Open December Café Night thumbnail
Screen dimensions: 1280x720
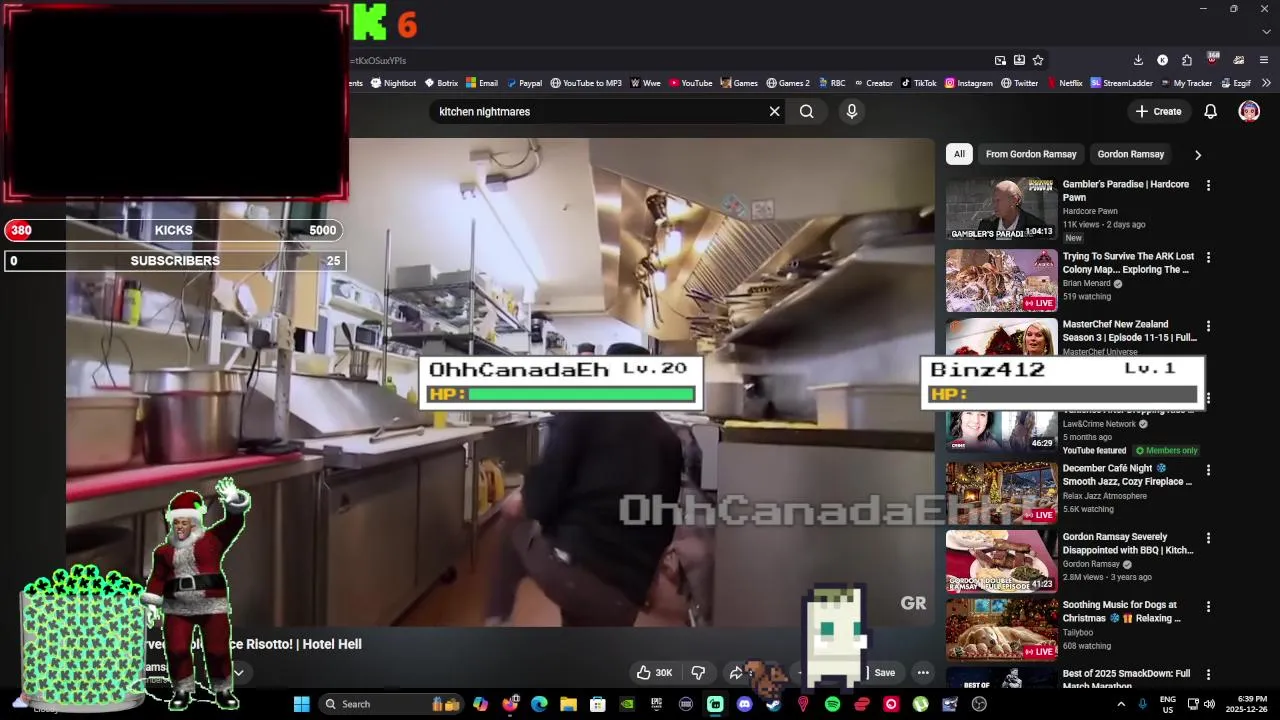click(x=1001, y=492)
